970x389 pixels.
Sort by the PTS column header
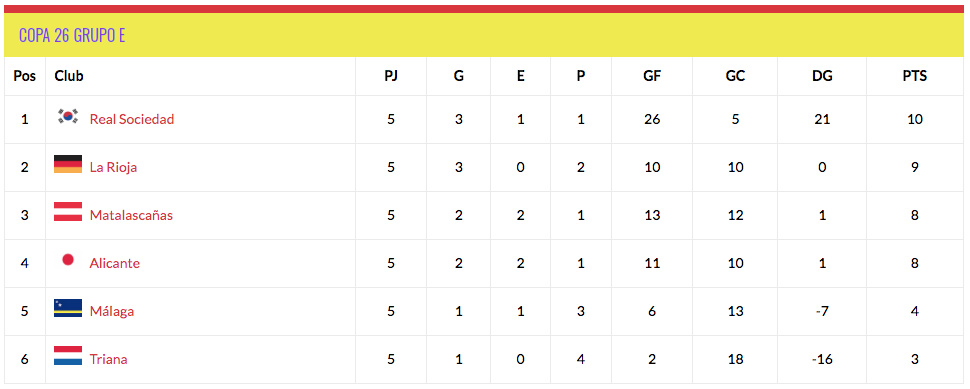[x=914, y=76]
